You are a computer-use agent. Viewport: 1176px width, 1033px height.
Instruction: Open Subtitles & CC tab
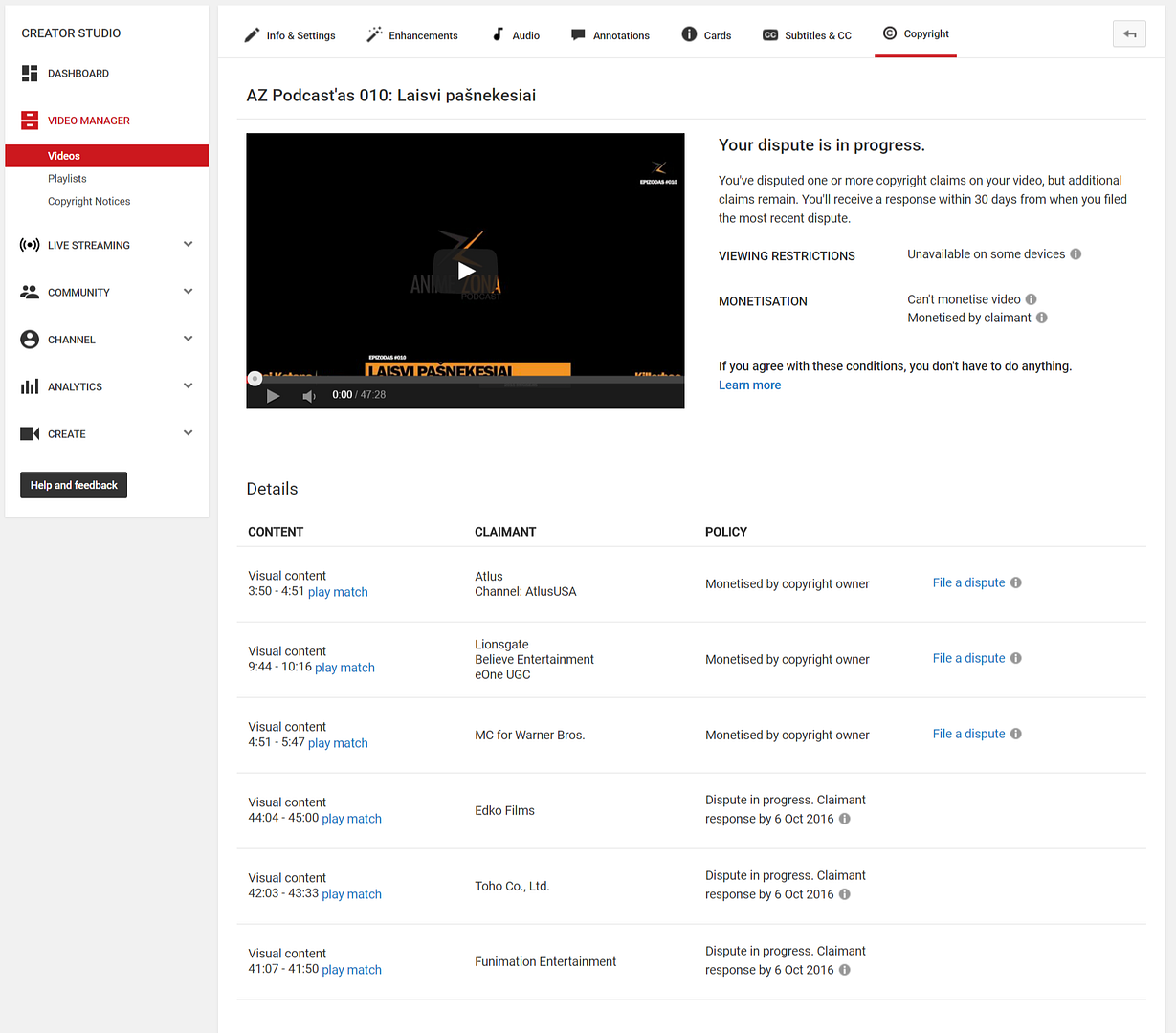click(807, 35)
